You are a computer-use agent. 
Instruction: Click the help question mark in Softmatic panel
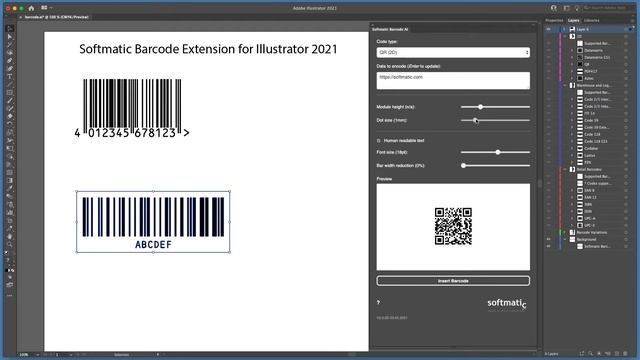tap(378, 302)
